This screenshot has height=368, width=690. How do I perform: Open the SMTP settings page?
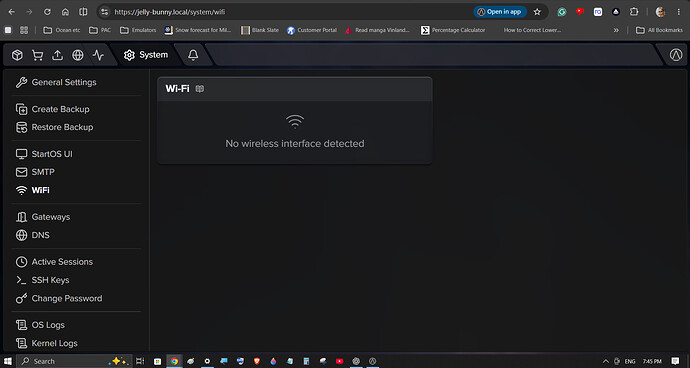[x=35, y=172]
